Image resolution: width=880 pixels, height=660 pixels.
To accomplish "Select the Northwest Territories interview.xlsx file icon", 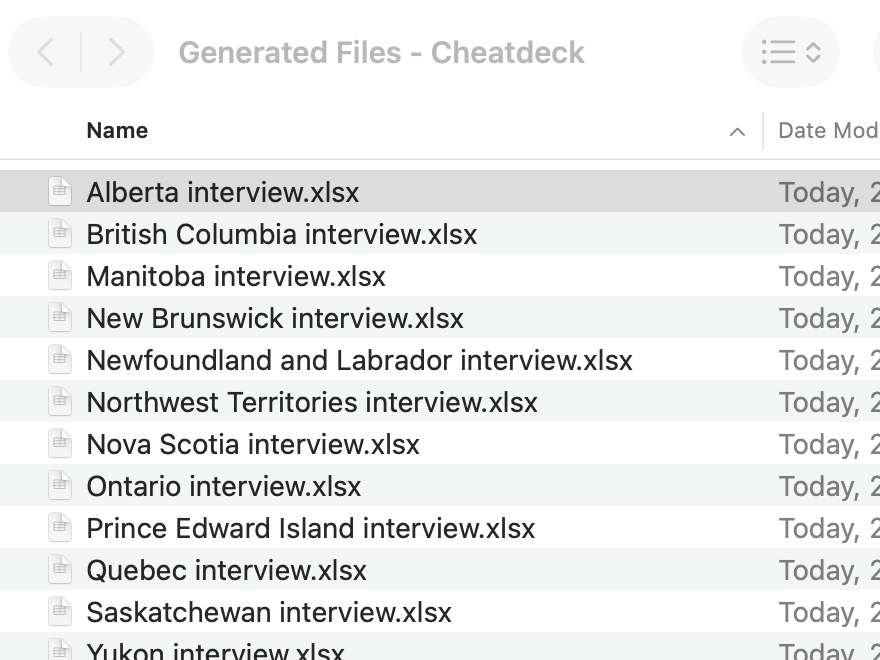I will pyautogui.click(x=61, y=402).
